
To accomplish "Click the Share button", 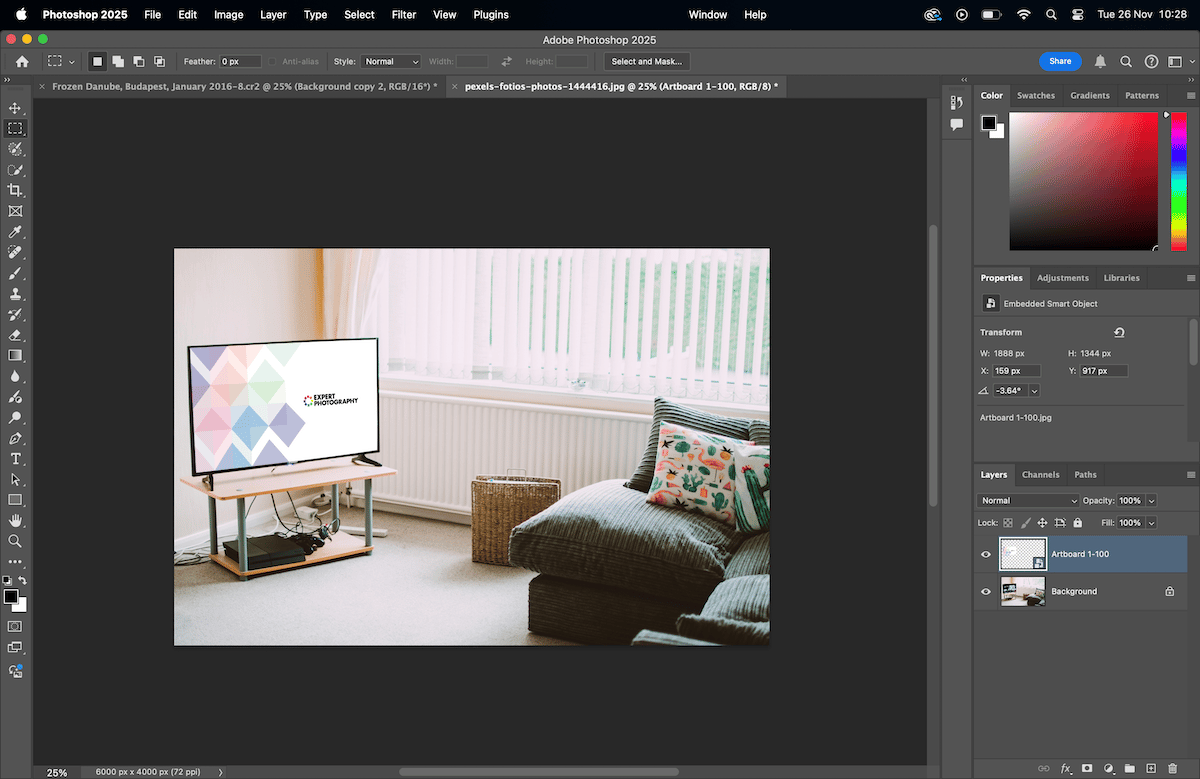I will tap(1060, 61).
